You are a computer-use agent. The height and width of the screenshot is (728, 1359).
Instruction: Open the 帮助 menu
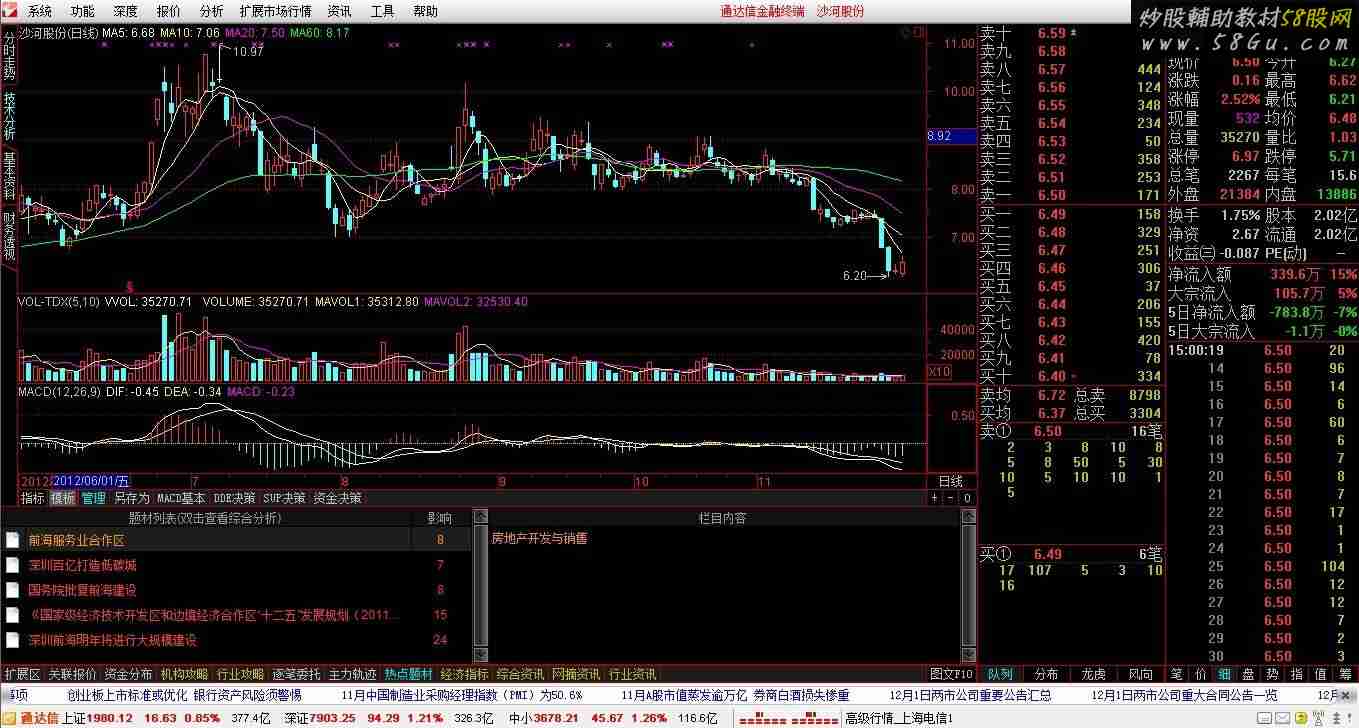[425, 11]
